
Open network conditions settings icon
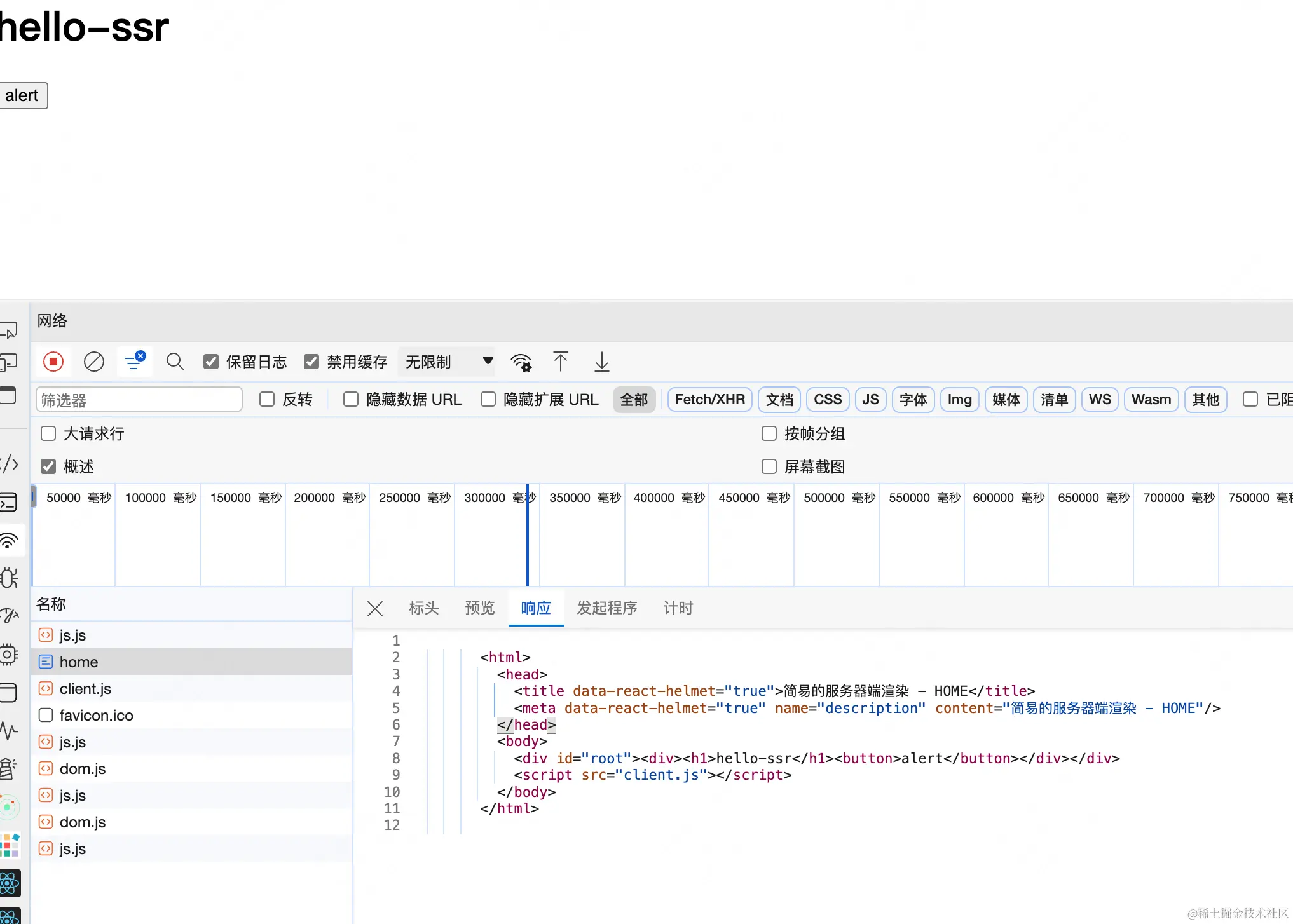(521, 362)
